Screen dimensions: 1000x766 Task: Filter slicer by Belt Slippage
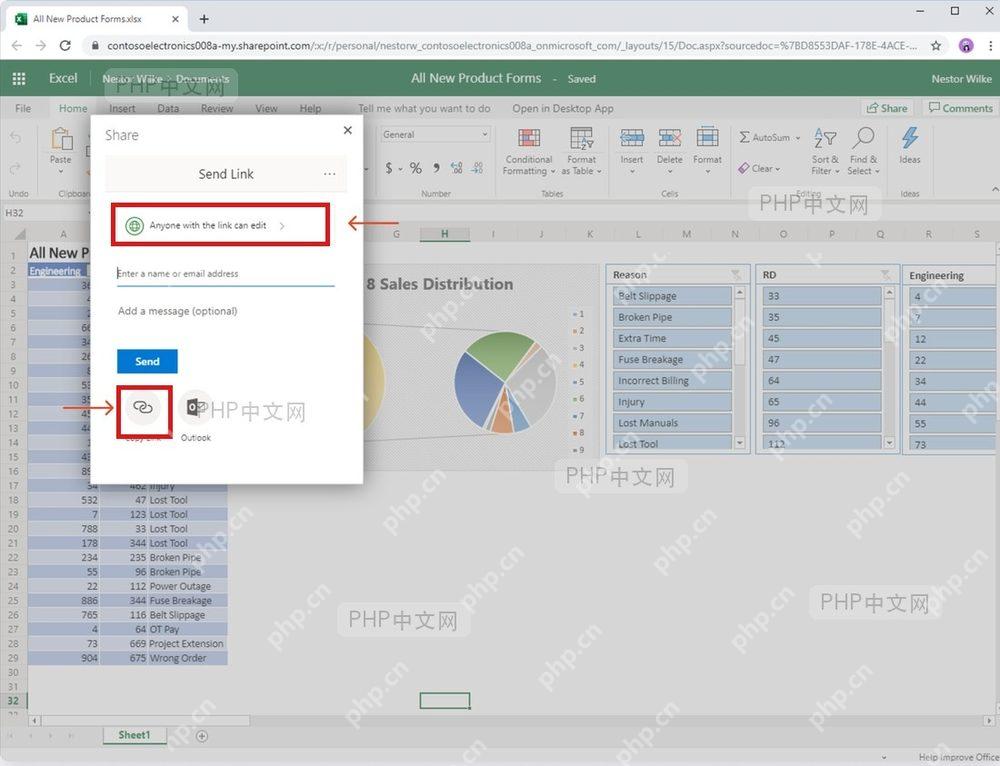[x=672, y=296]
